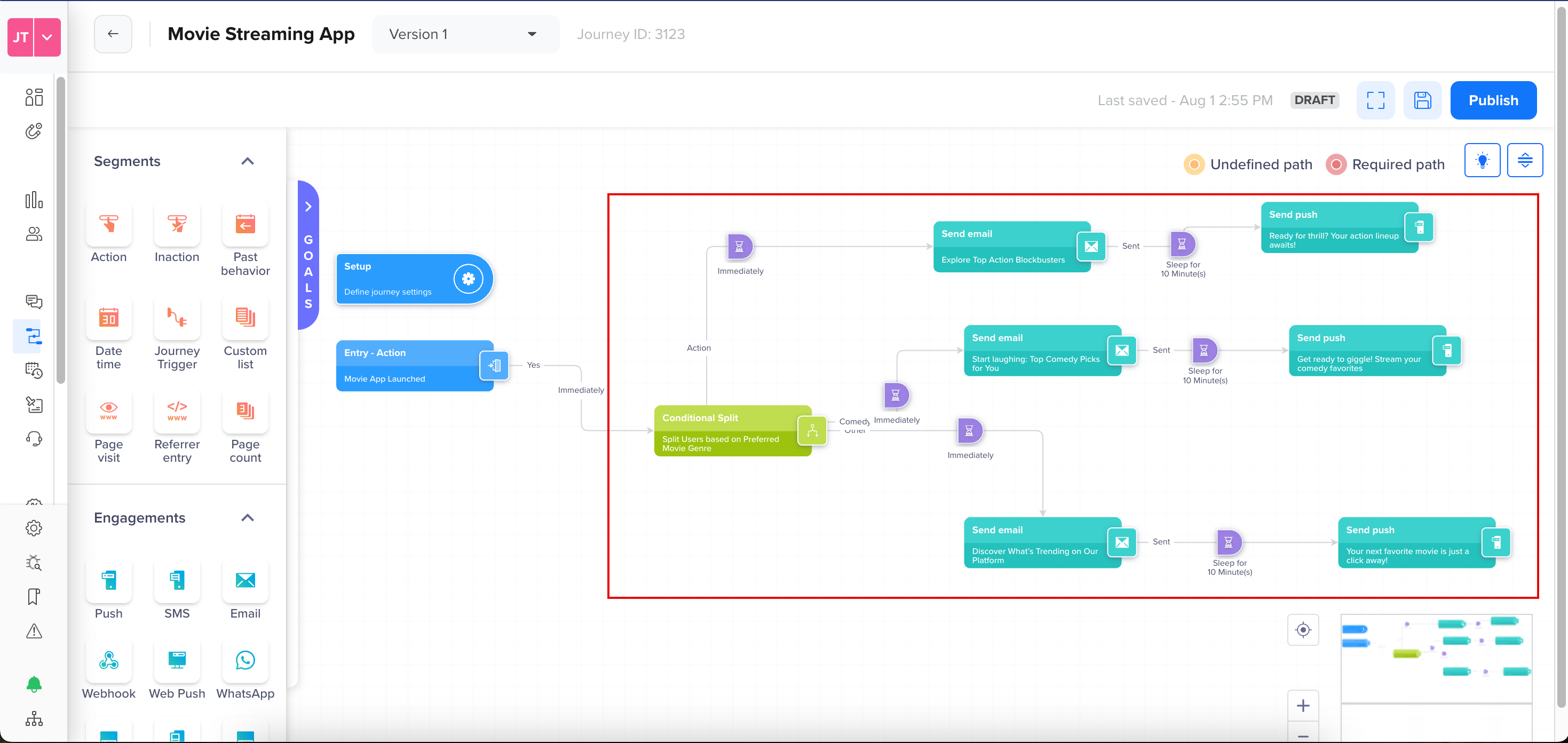Image resolution: width=1568 pixels, height=743 pixels.
Task: Select the Push engagement icon
Action: click(109, 580)
